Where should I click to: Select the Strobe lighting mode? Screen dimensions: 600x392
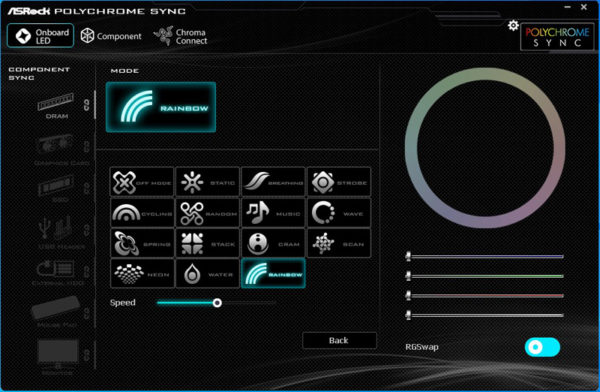(x=339, y=182)
